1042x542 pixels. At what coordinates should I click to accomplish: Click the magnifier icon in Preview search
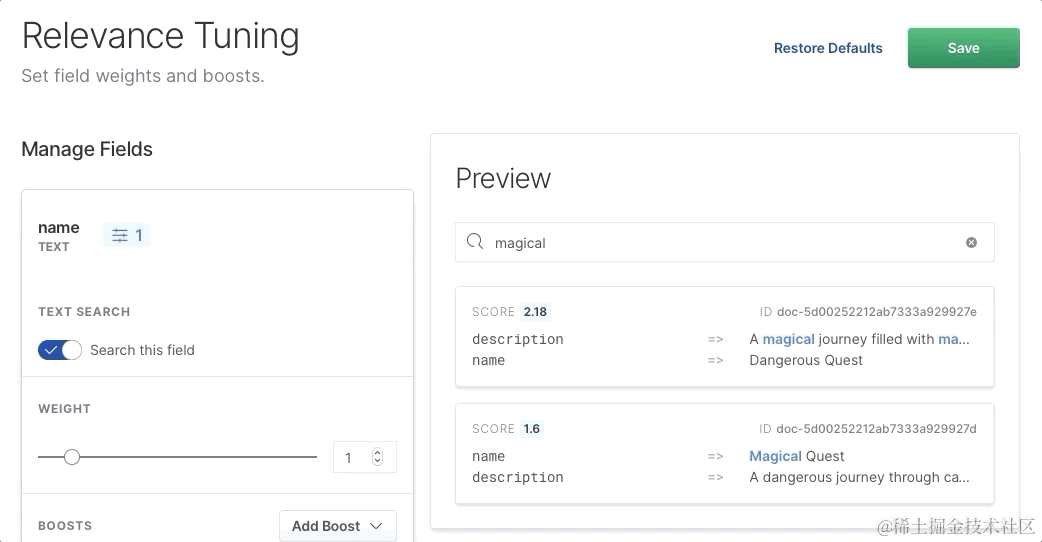coord(475,242)
